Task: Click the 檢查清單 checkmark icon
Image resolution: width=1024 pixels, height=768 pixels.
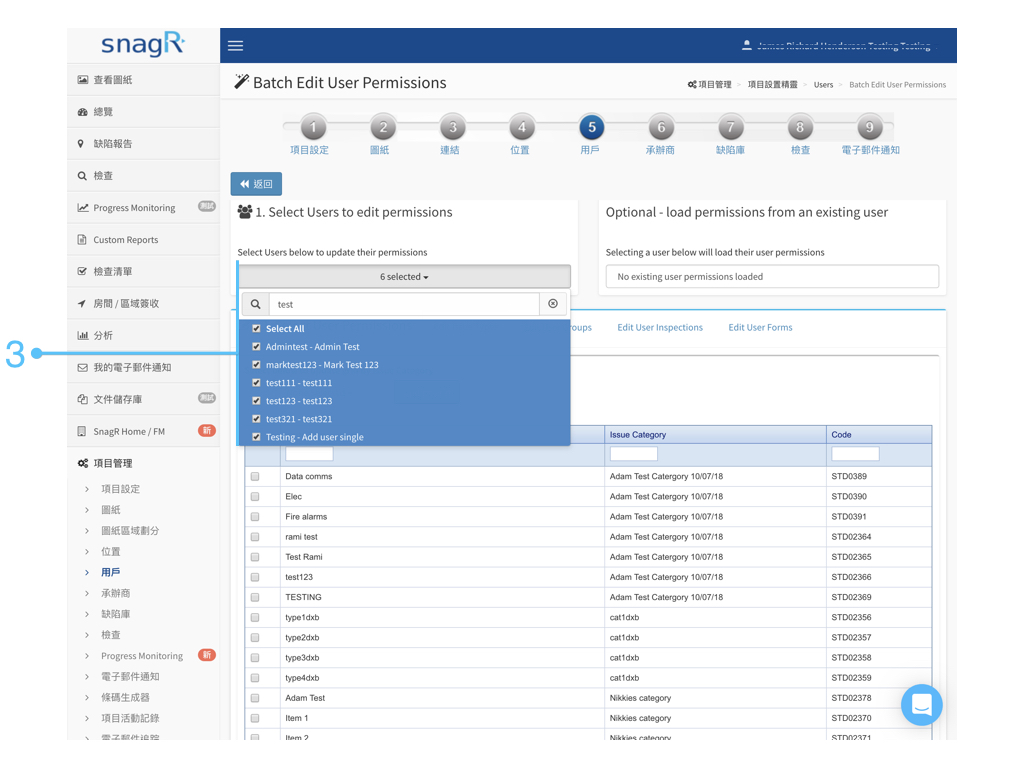Action: coord(82,271)
